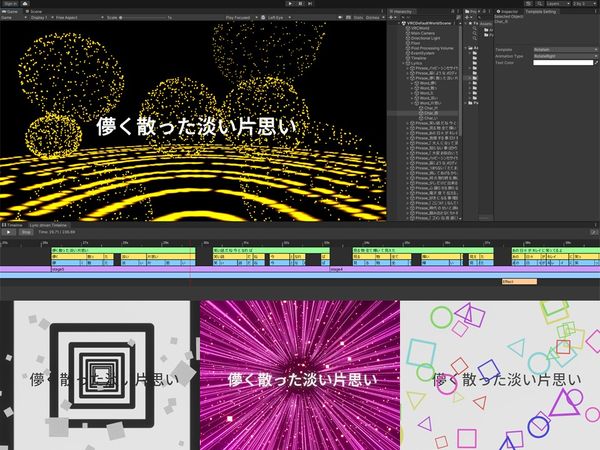The width and height of the screenshot is (600, 450).
Task: Select Main Camera in Hierarchy
Action: (x=422, y=33)
